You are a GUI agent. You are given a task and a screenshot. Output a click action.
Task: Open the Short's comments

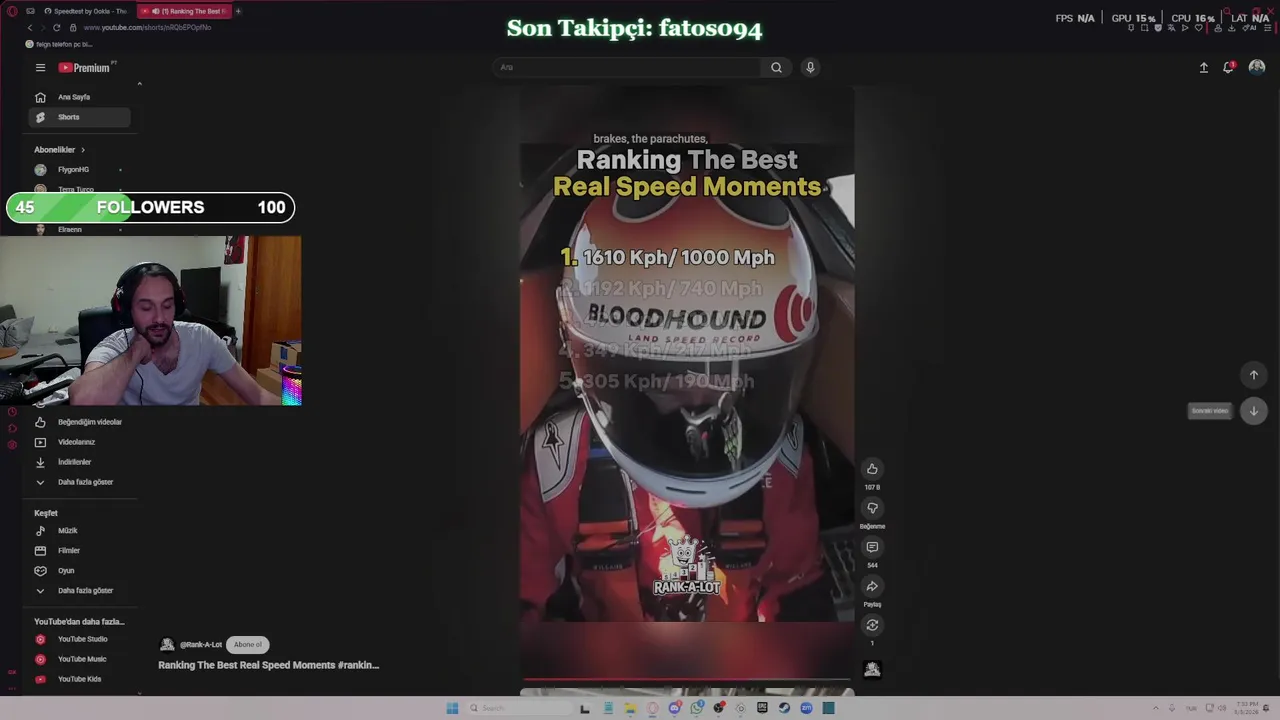click(x=872, y=547)
